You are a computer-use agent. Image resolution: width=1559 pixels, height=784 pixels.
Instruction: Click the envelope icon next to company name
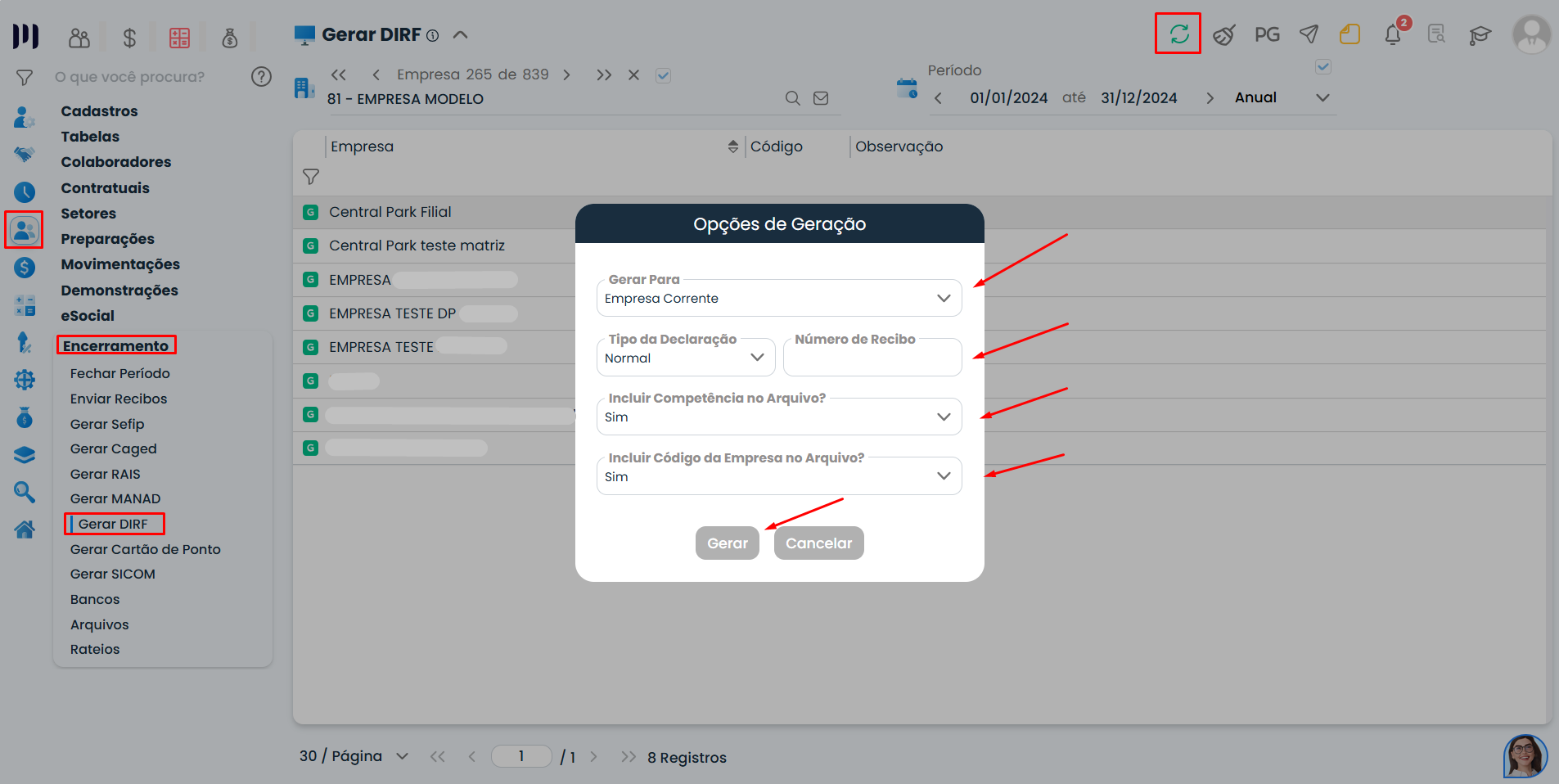(x=821, y=98)
